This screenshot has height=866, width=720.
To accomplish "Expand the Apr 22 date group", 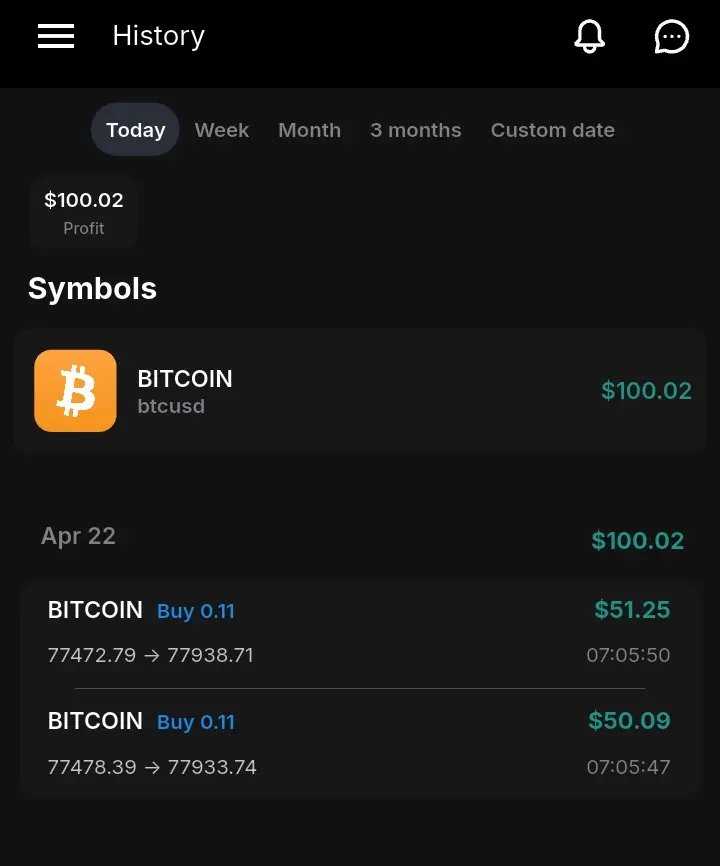I will [78, 537].
